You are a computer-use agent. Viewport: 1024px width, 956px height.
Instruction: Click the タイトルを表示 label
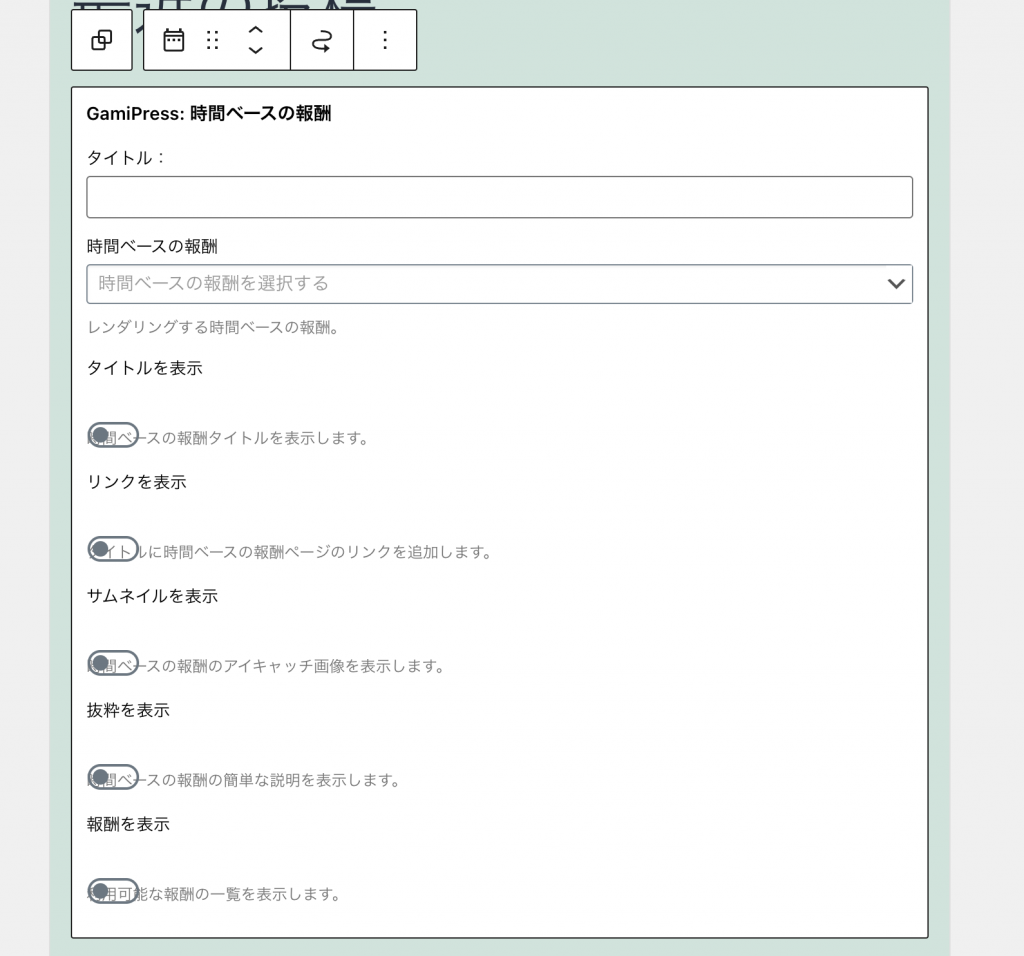coord(144,368)
